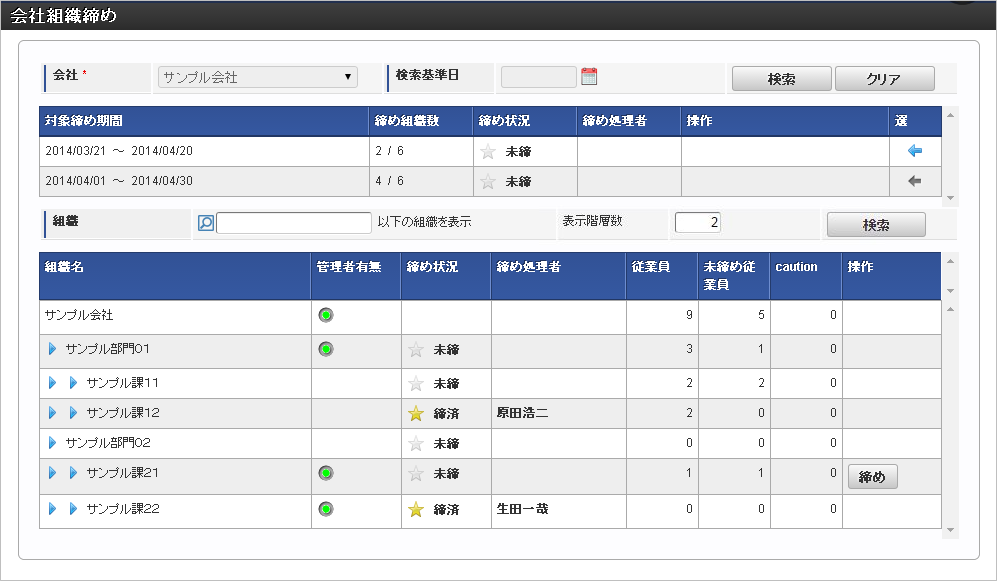Click the 2 / 6 closed organization count

pos(389,151)
